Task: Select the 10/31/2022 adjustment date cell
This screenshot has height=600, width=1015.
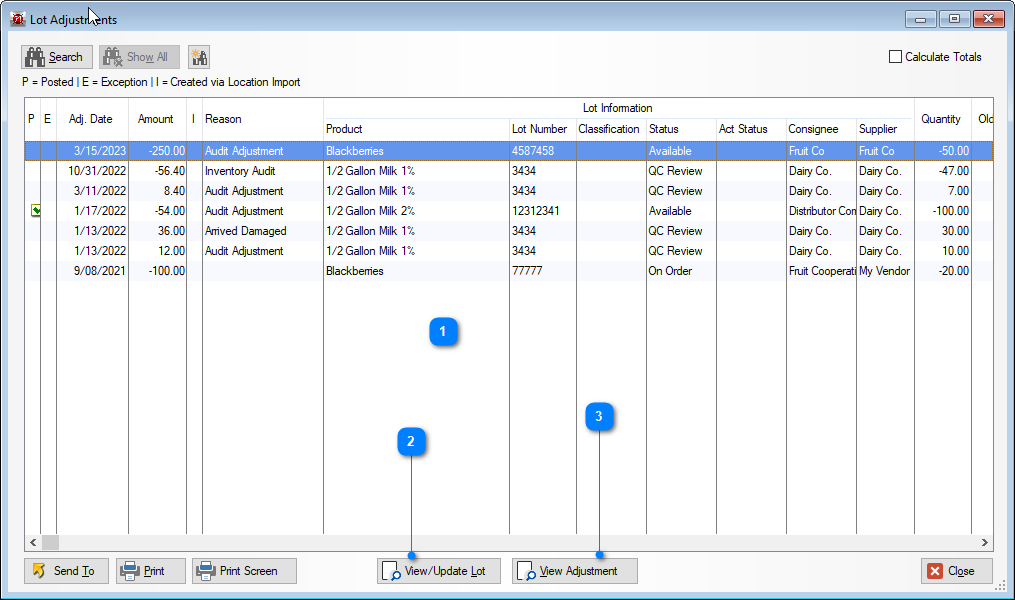Action: pos(93,171)
